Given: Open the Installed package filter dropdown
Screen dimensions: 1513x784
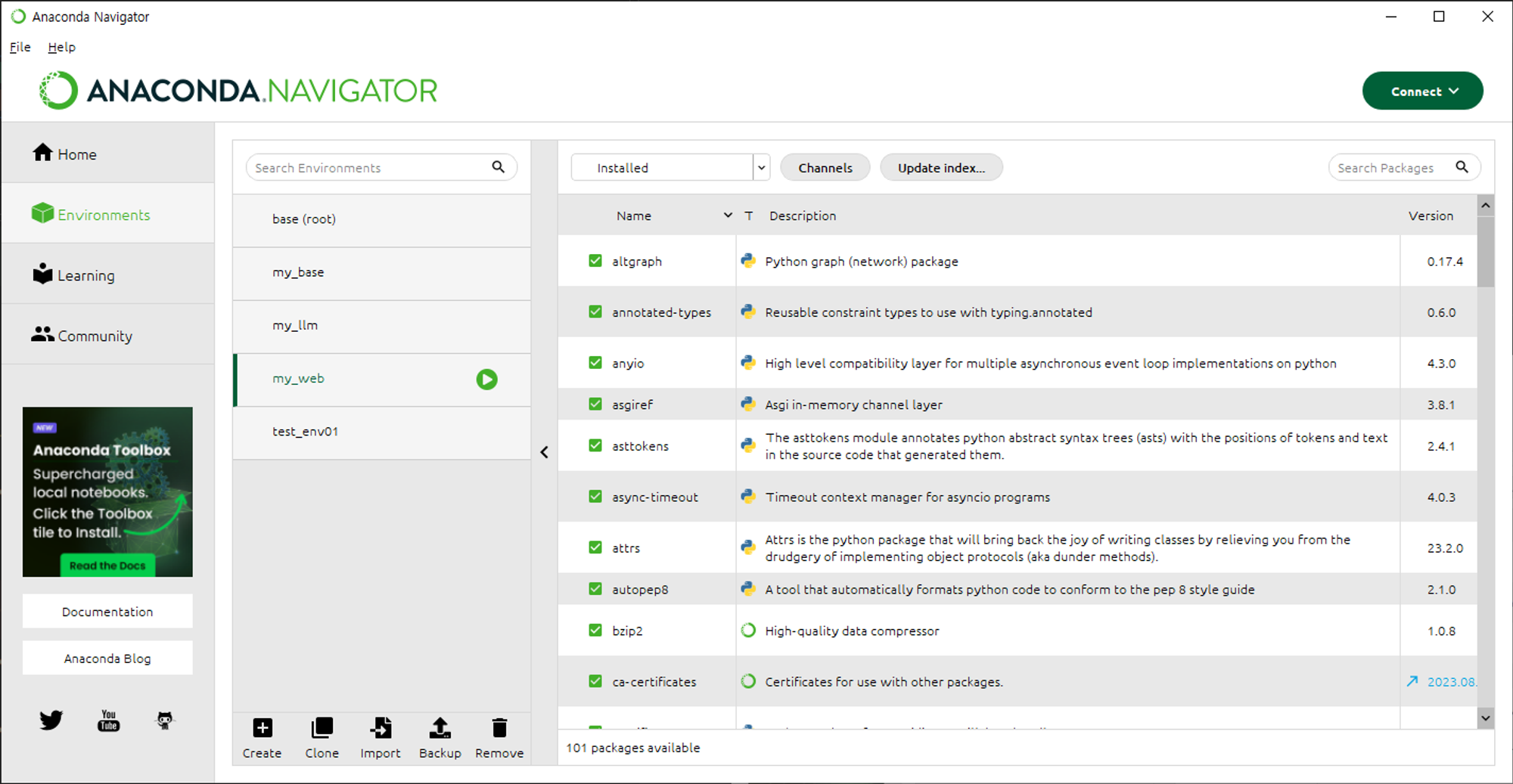Looking at the screenshot, I should (x=670, y=167).
